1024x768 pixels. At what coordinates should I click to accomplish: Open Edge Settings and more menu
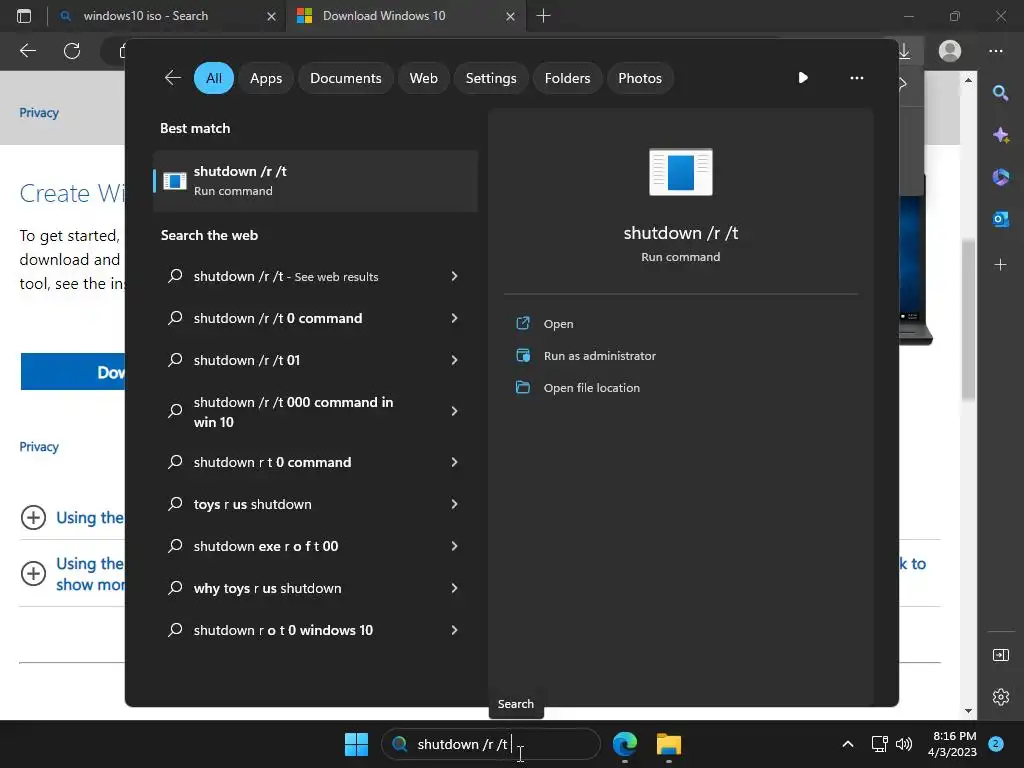[995, 50]
